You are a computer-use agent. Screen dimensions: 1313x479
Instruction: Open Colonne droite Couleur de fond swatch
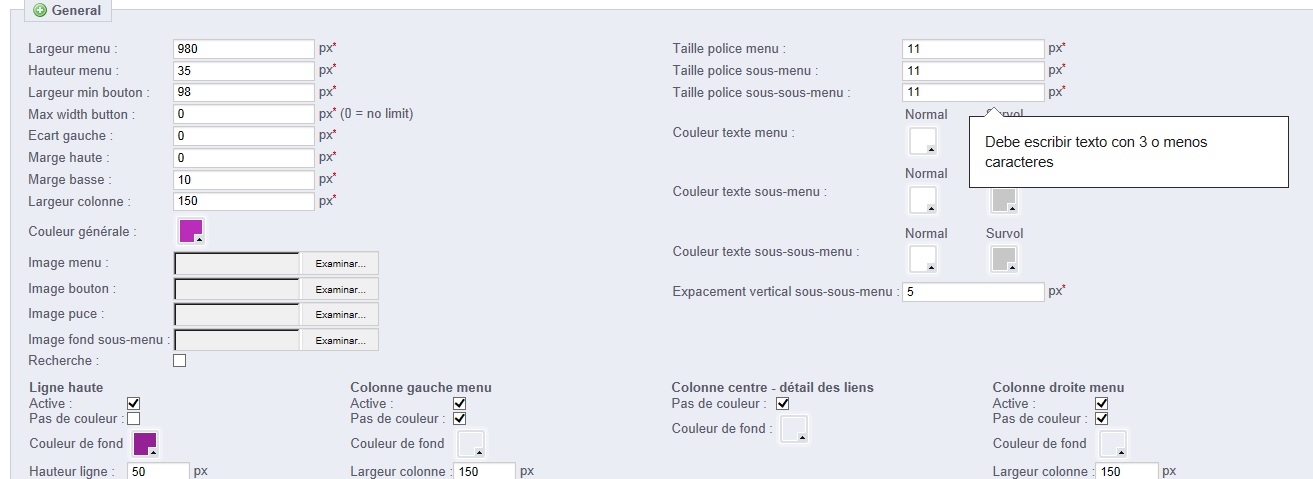tap(1113, 443)
